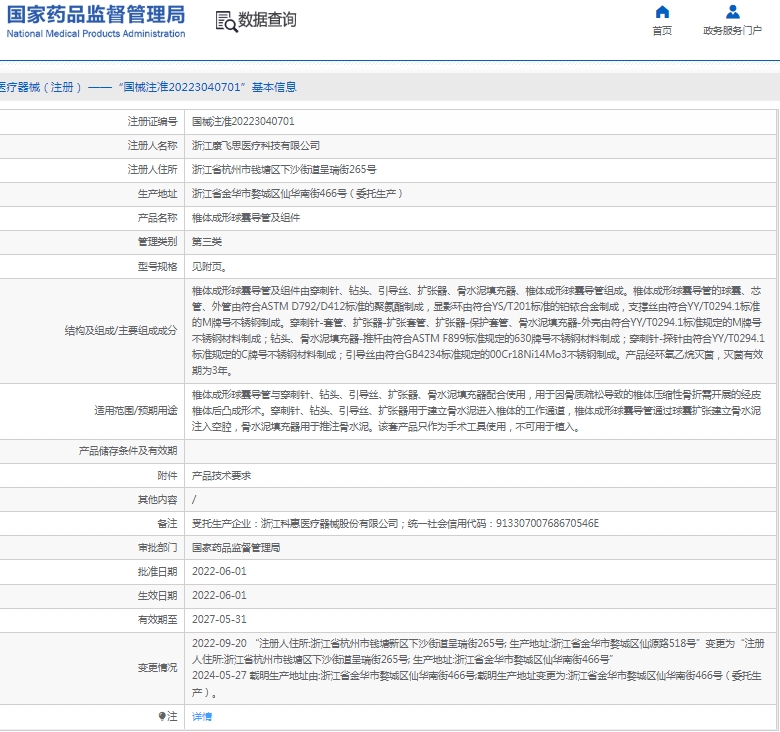Click the 见附页。 specification value
Screen dimensions: 780x732
coord(209,267)
